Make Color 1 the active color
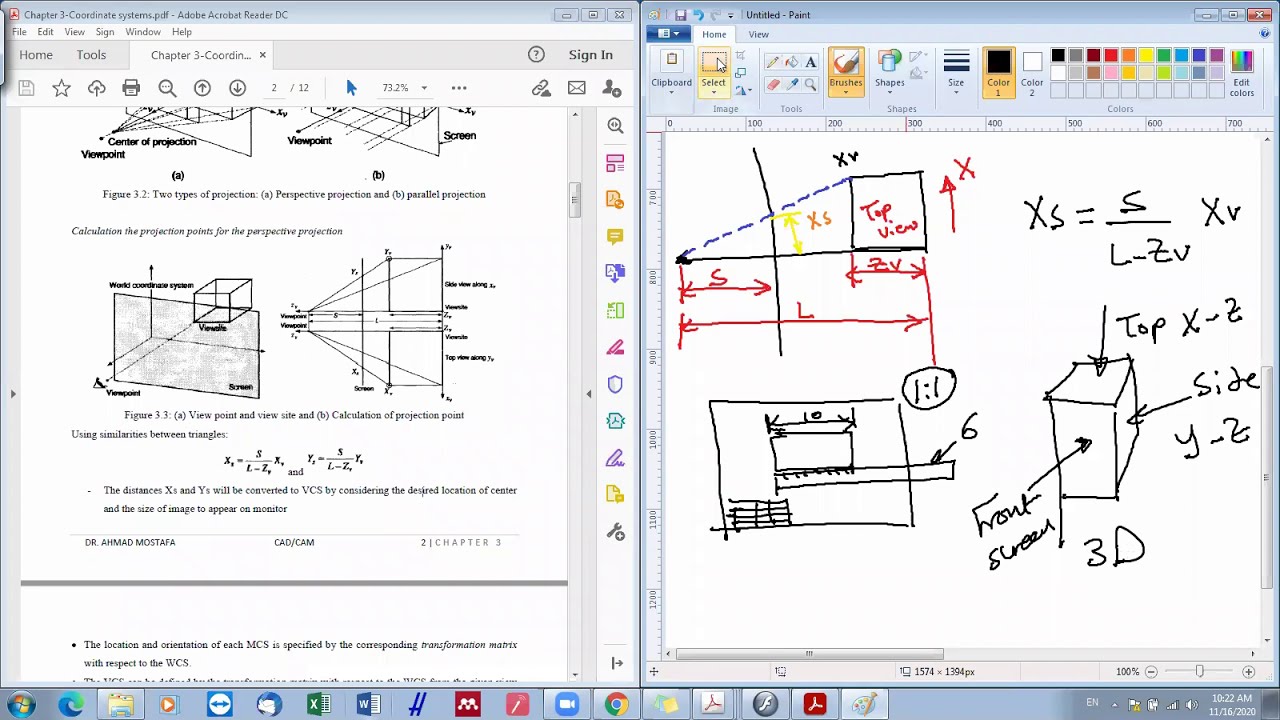The height and width of the screenshot is (720, 1280). (998, 73)
